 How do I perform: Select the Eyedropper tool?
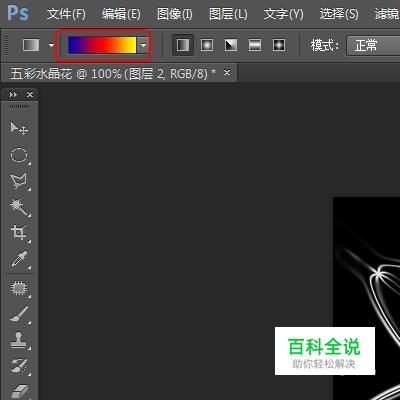coord(19,259)
